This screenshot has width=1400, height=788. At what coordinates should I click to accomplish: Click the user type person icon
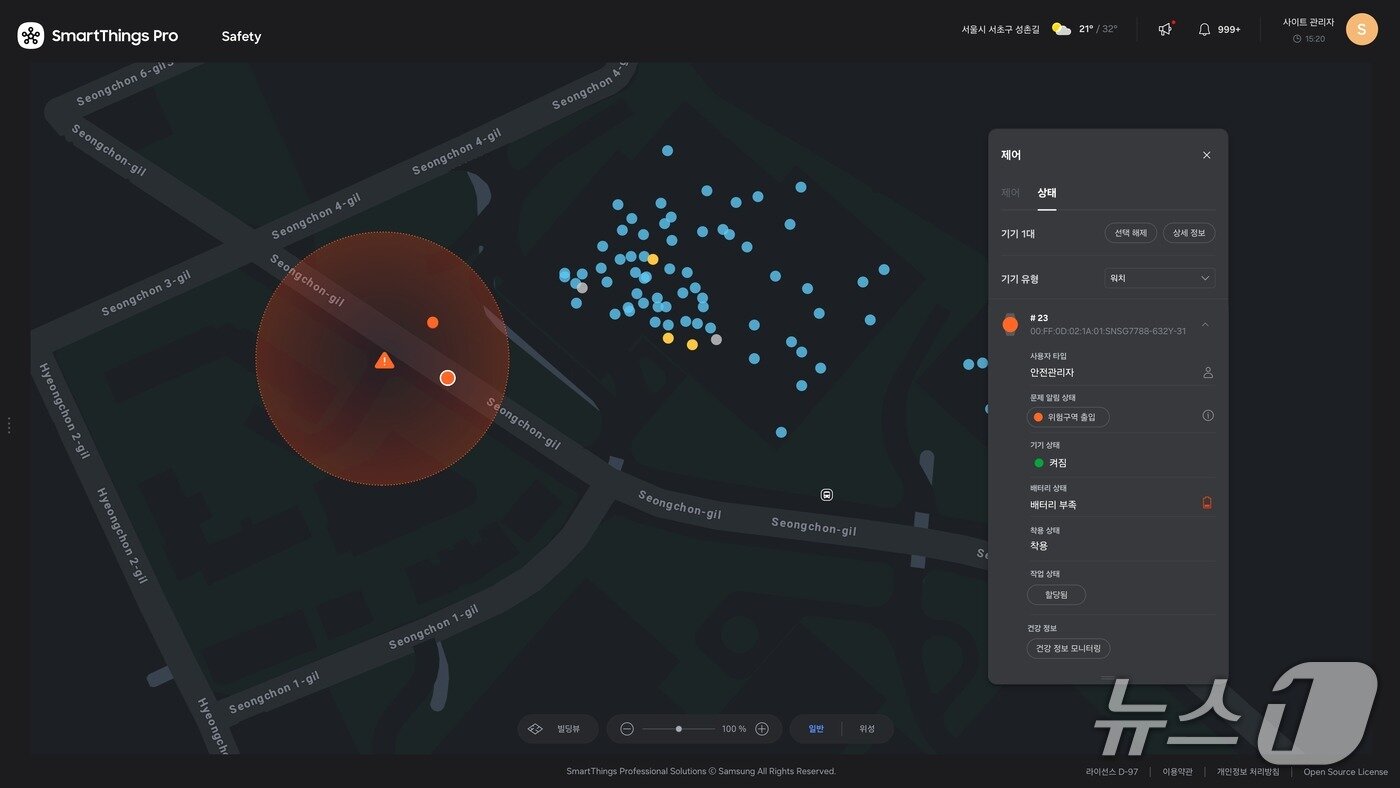pos(1207,373)
